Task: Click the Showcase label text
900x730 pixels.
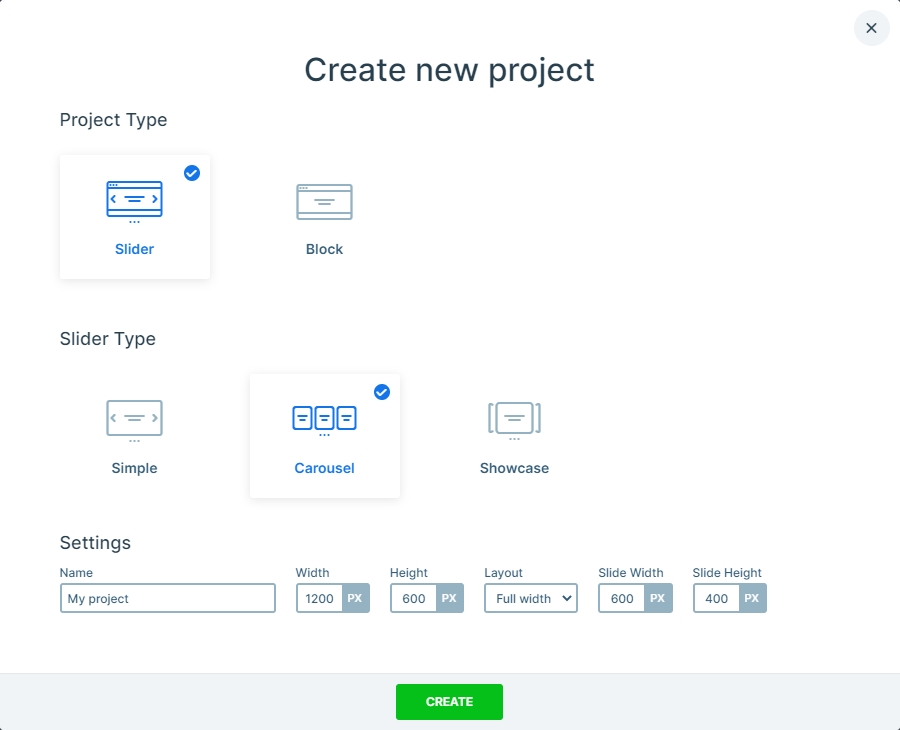Action: coord(514,468)
